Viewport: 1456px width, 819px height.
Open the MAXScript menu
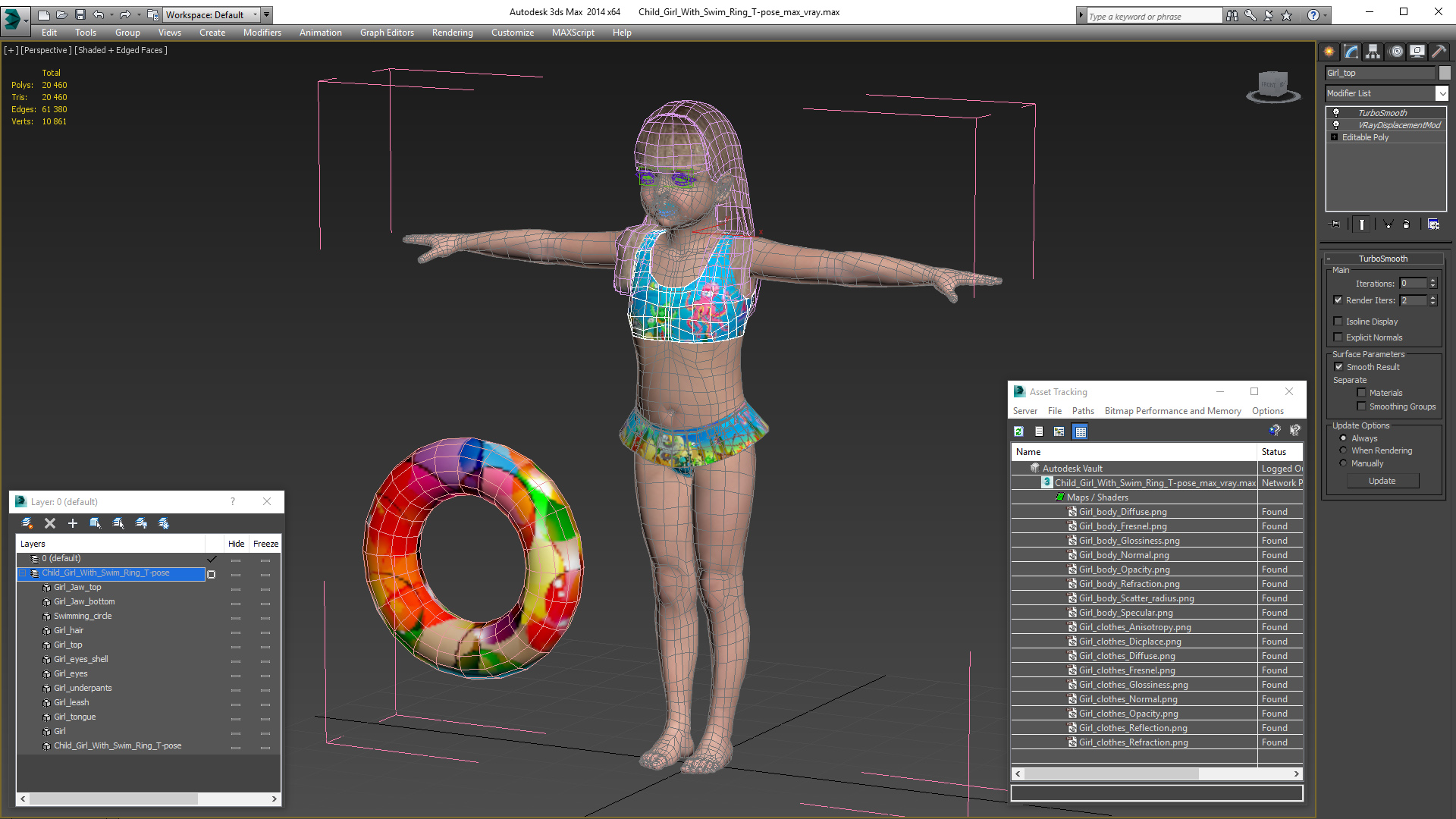[573, 33]
